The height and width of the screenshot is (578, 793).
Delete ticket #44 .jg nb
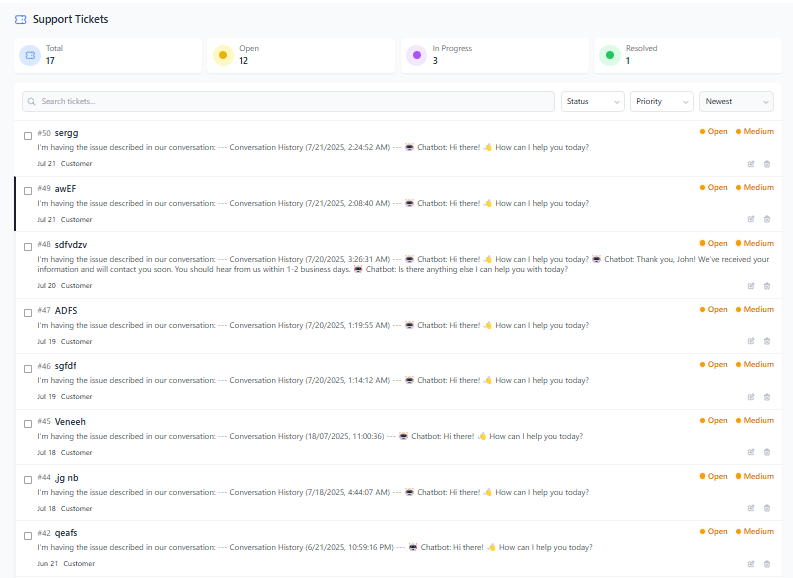(x=767, y=508)
